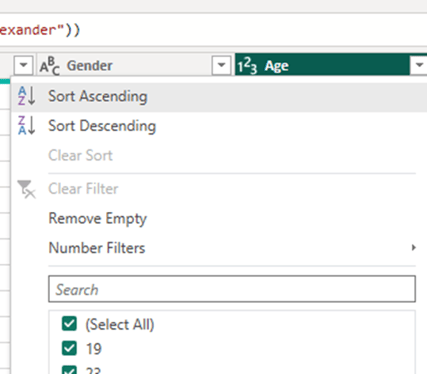Screen dimensions: 427x374
Task: Click the Clear Filter funnel icon
Action: tap(26, 189)
